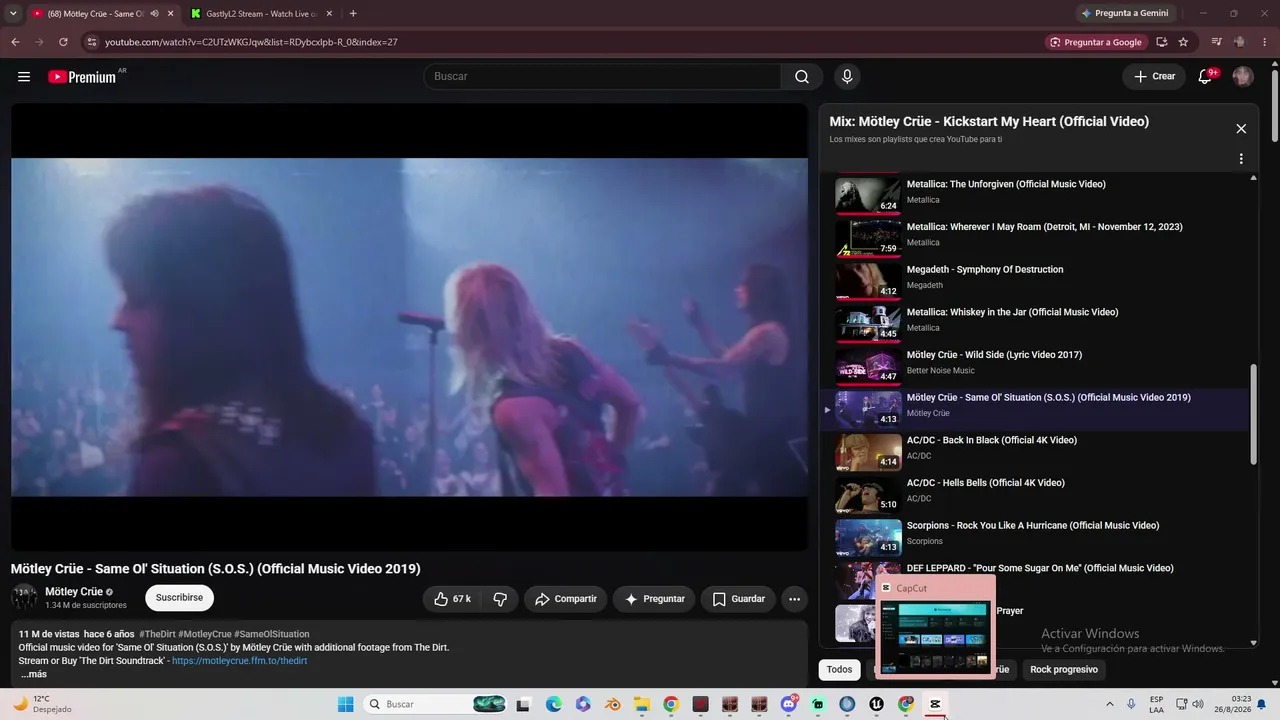Open YouTube notifications bell
The width and height of the screenshot is (1280, 720).
coord(1206,77)
